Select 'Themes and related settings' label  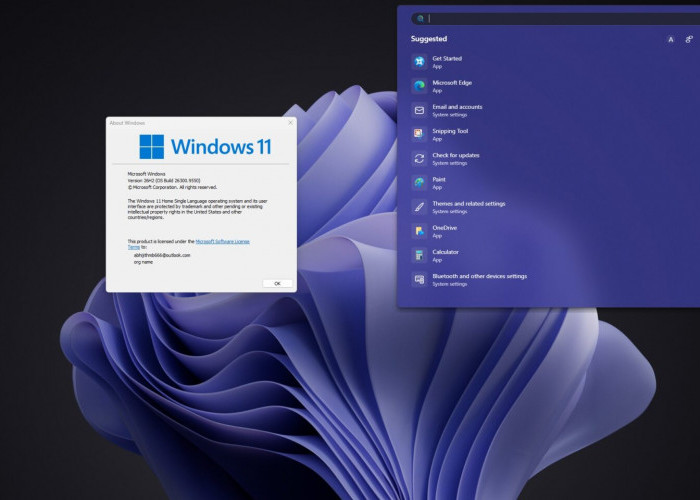click(x=469, y=203)
